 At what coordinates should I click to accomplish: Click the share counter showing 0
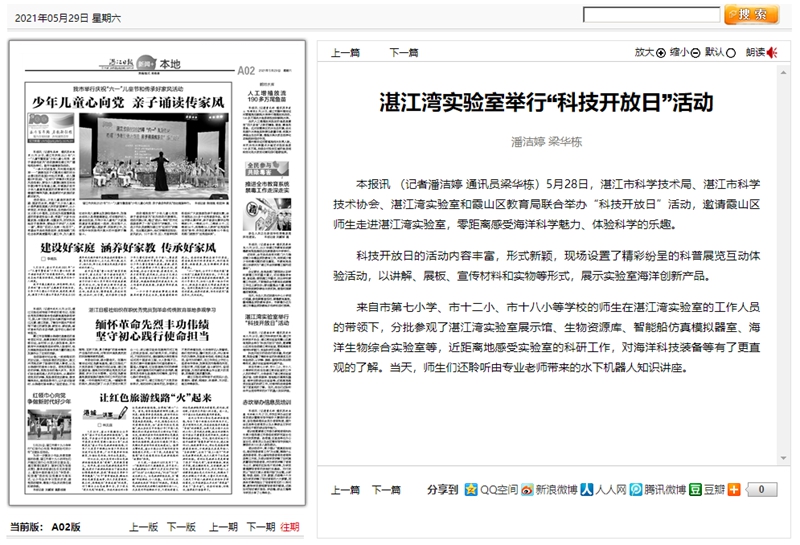(761, 489)
